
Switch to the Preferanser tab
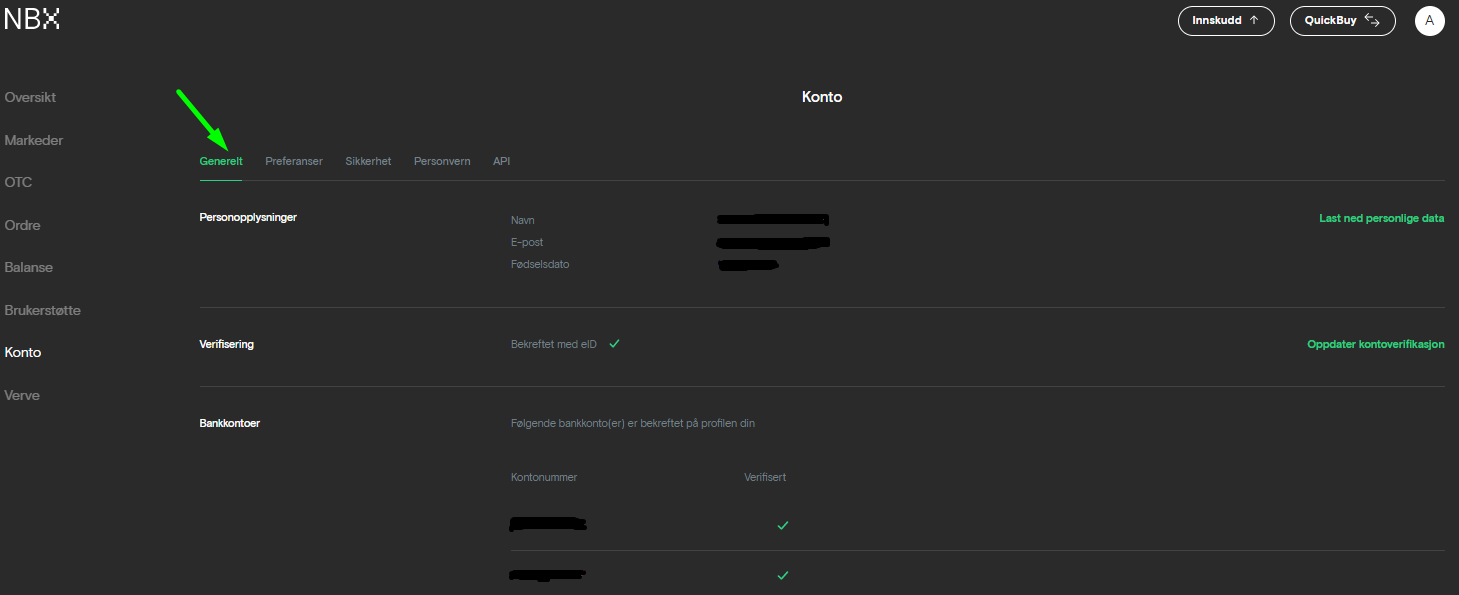pyautogui.click(x=294, y=161)
